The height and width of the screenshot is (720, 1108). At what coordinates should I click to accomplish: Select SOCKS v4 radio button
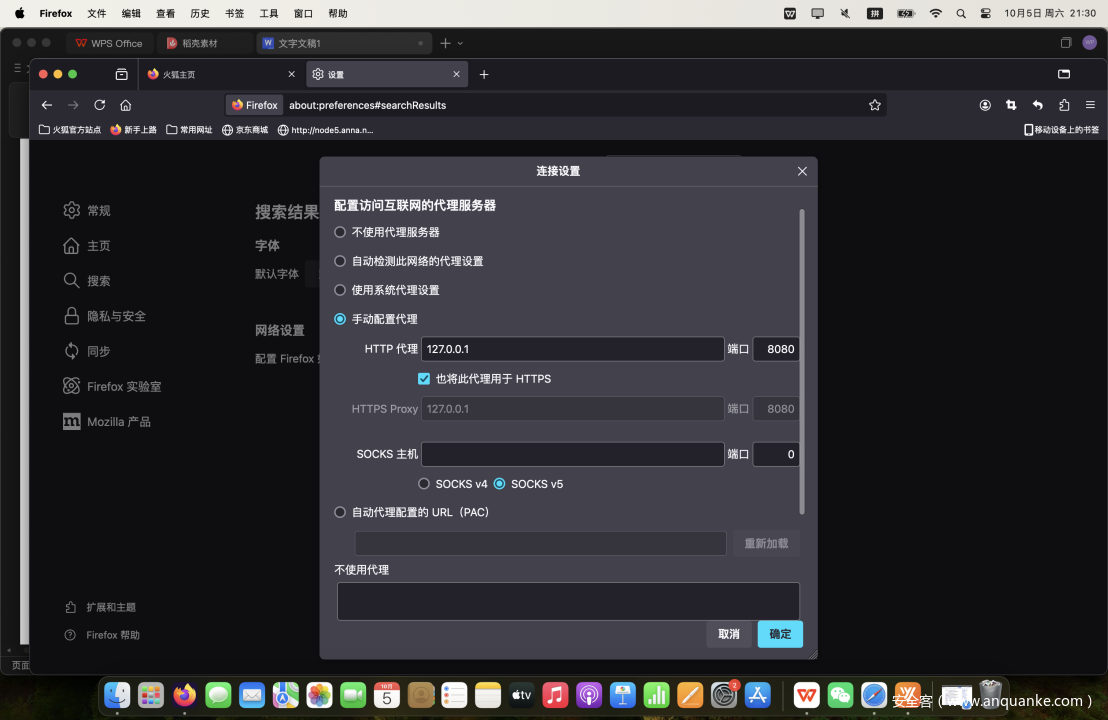pyautogui.click(x=424, y=484)
